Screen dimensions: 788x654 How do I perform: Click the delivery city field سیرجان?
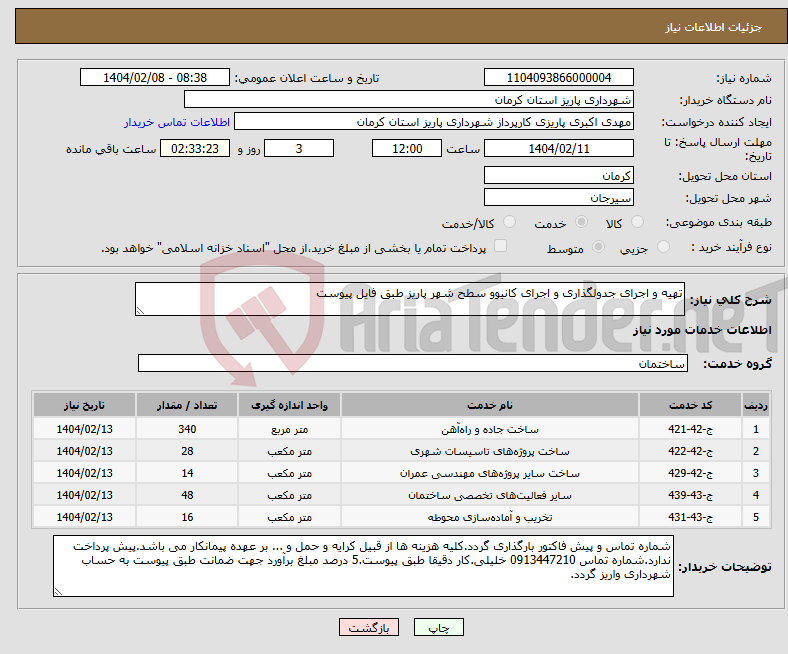[558, 197]
